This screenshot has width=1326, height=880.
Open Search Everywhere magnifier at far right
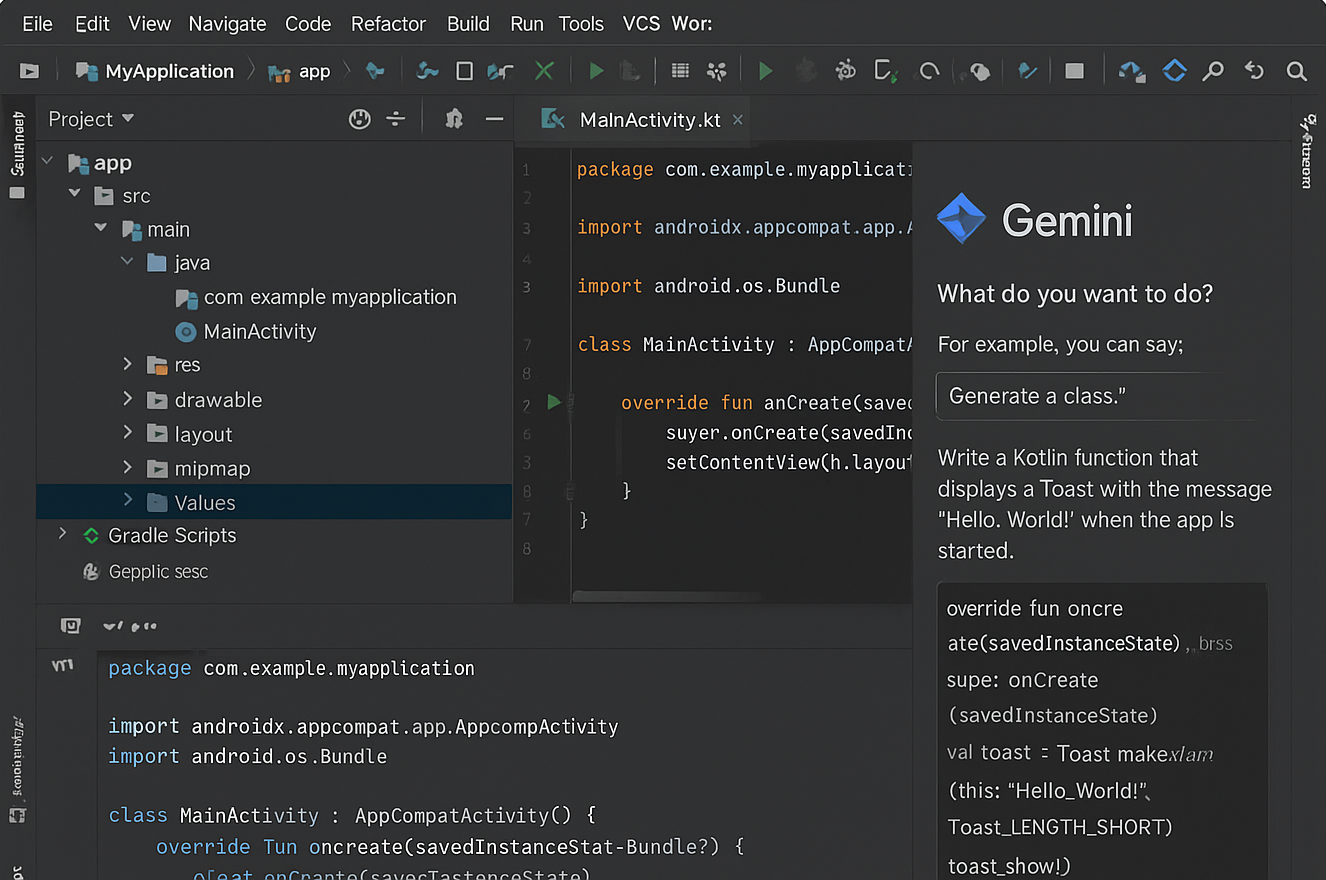tap(1296, 71)
